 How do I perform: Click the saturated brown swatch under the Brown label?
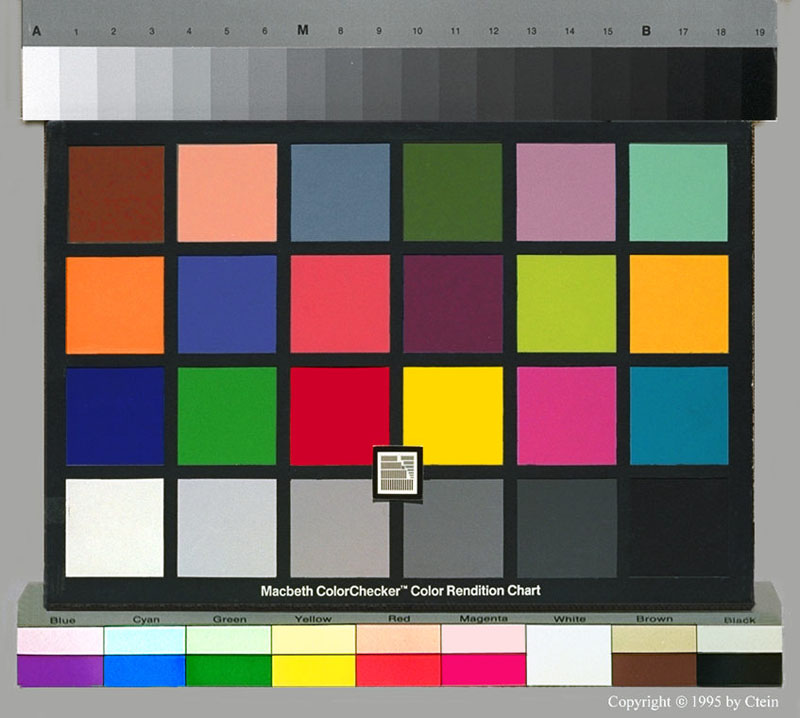click(x=654, y=669)
